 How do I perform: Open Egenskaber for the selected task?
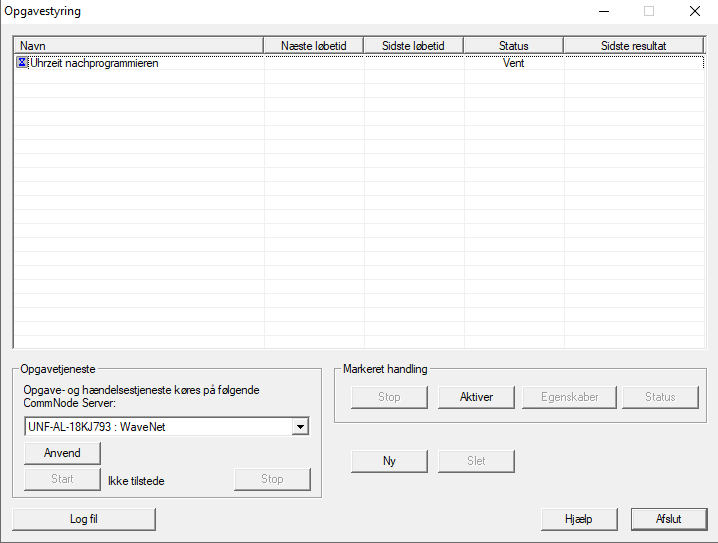569,397
